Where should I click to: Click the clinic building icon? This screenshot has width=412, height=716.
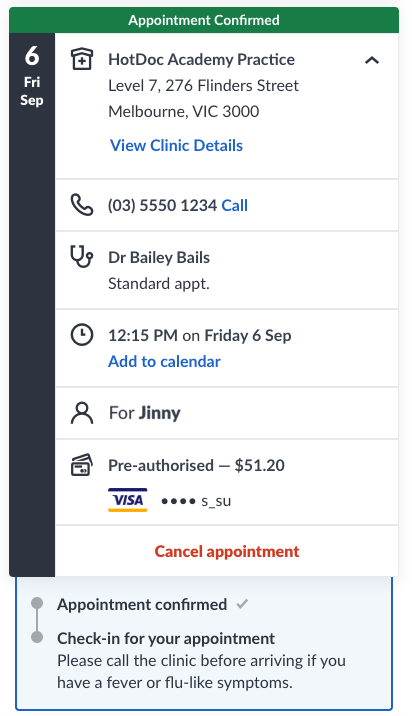click(x=82, y=59)
